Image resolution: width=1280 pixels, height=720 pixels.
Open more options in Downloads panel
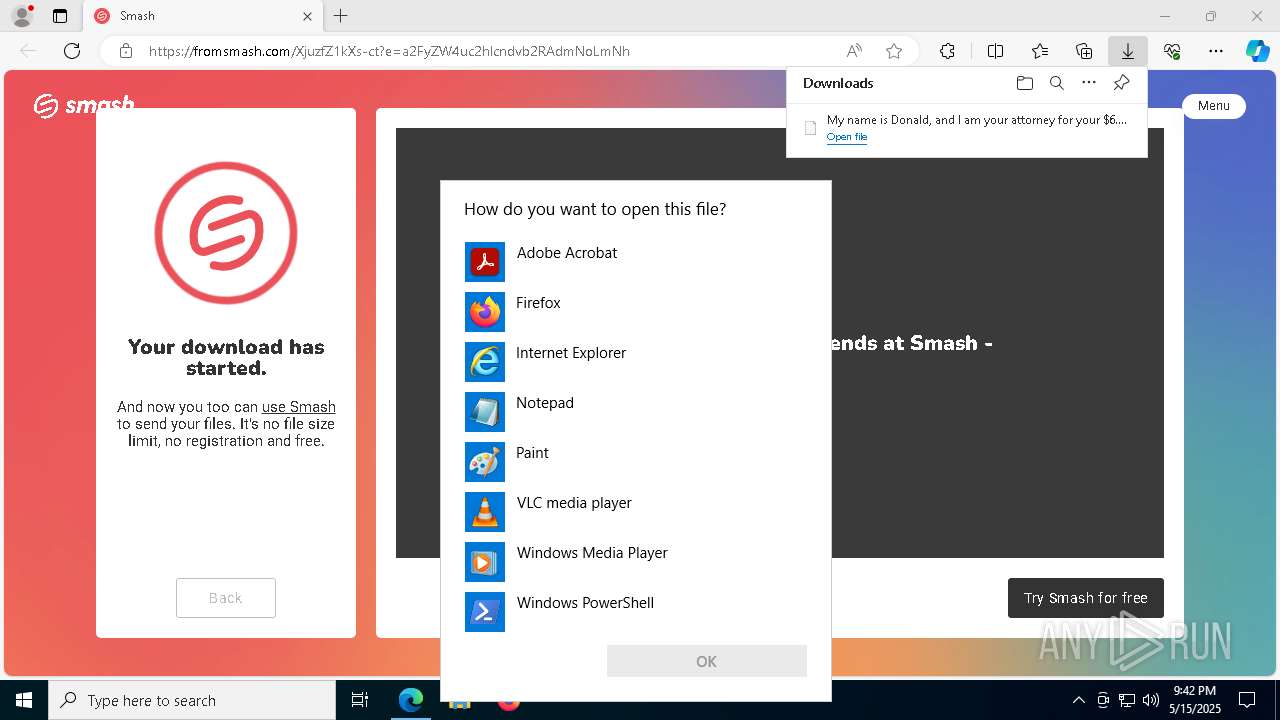click(1089, 83)
